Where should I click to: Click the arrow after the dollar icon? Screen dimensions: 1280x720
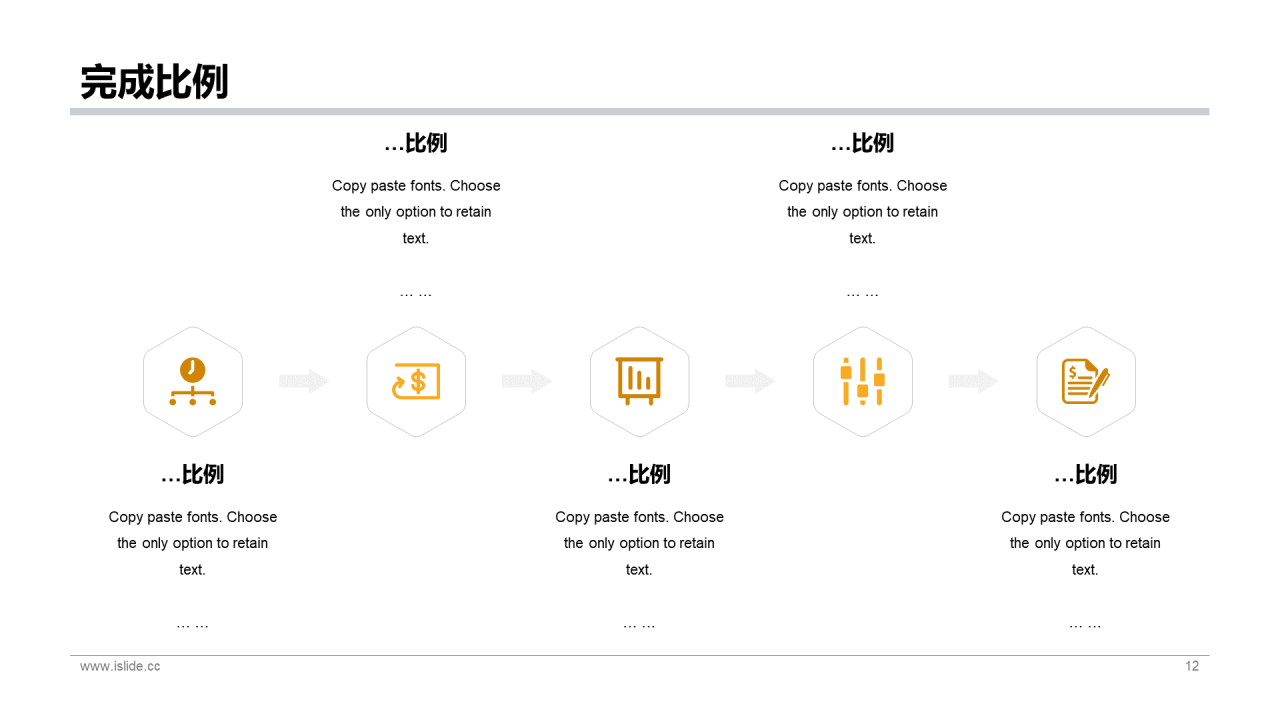(x=528, y=381)
